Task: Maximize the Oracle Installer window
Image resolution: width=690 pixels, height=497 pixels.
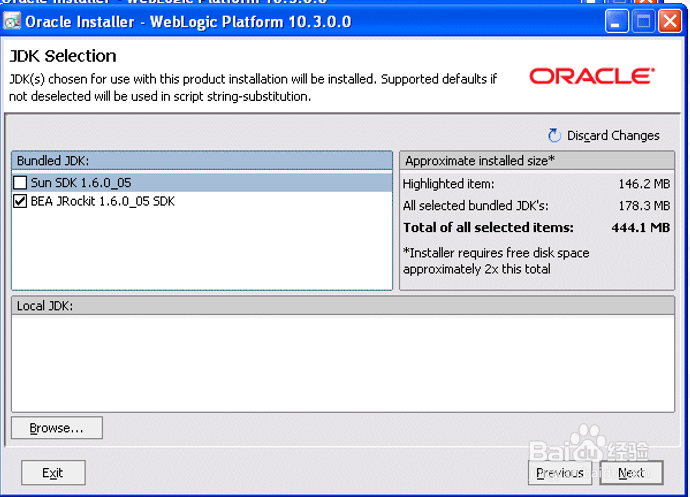Action: (643, 22)
